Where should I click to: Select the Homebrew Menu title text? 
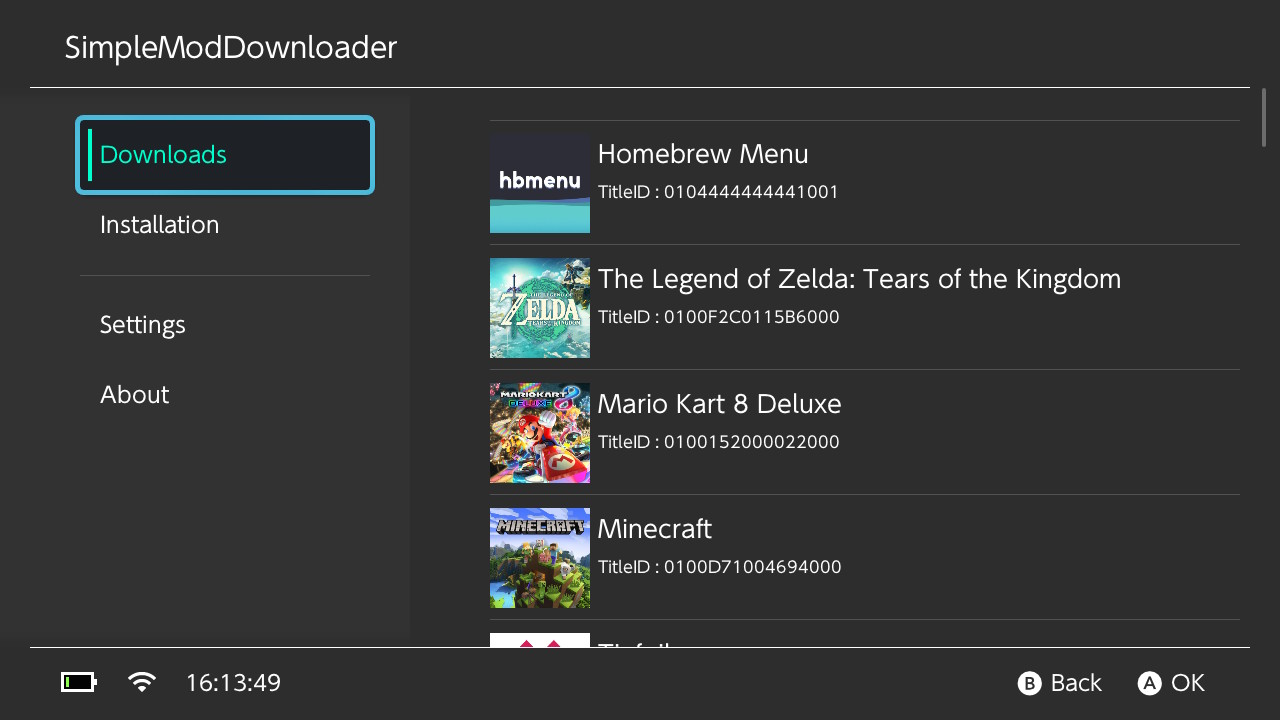click(x=703, y=154)
